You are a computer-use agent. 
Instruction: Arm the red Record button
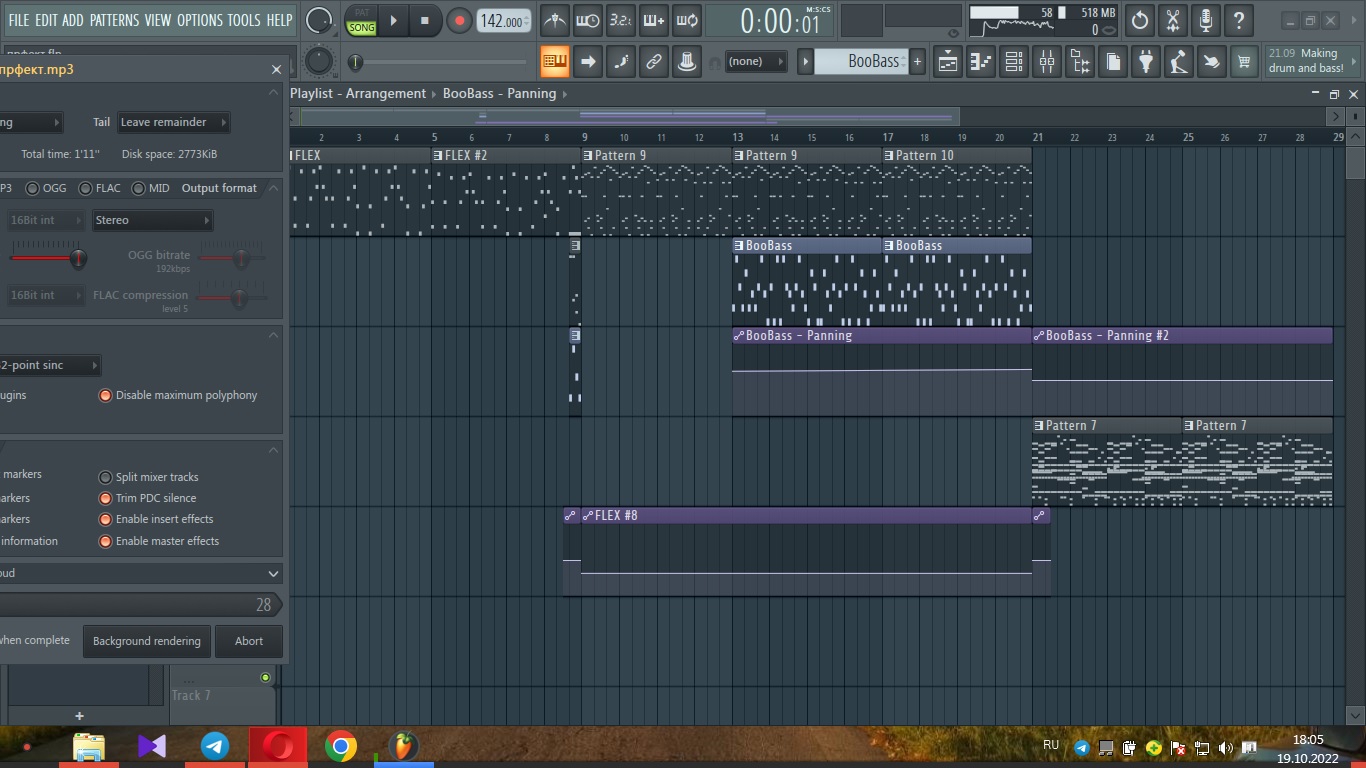tap(459, 20)
